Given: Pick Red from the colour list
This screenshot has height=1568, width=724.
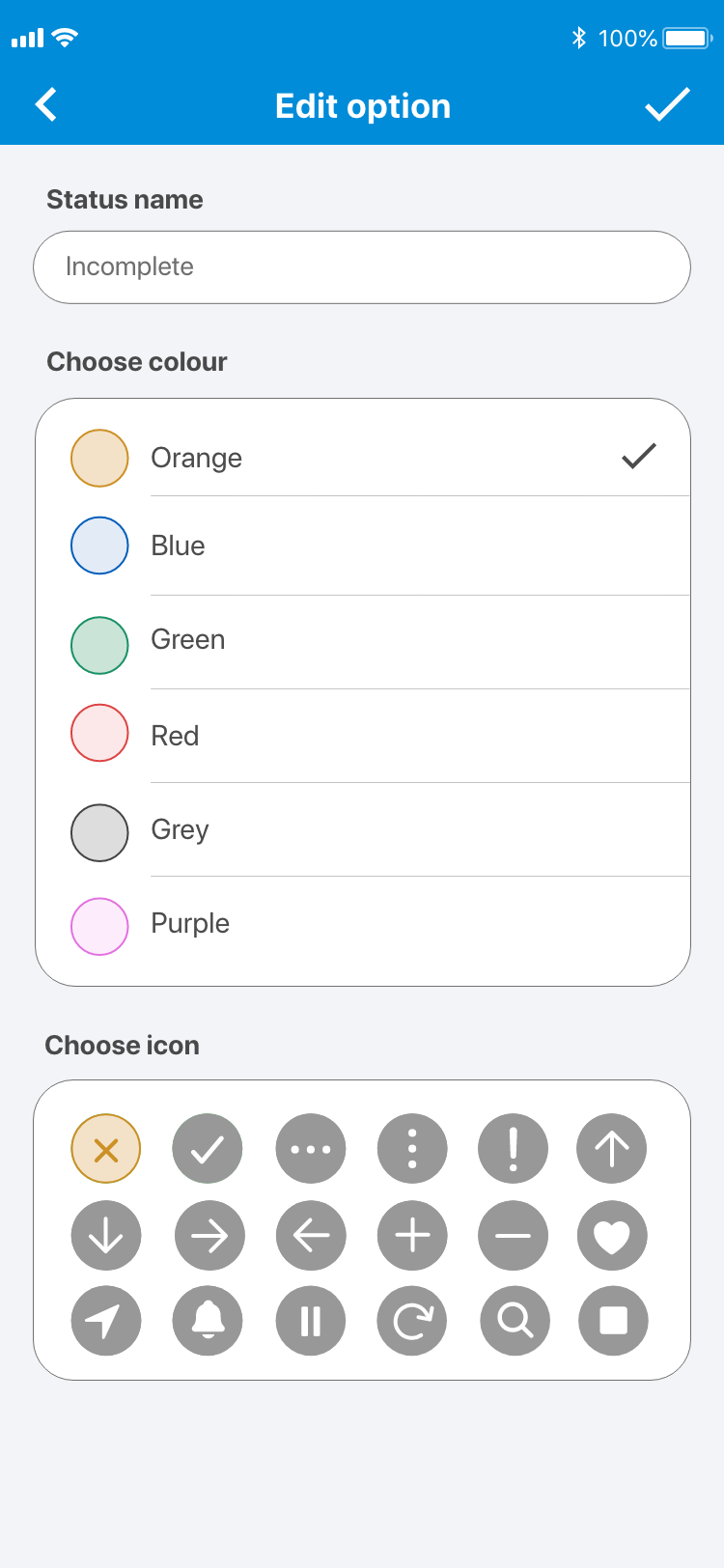Looking at the screenshot, I should pyautogui.click(x=175, y=736).
